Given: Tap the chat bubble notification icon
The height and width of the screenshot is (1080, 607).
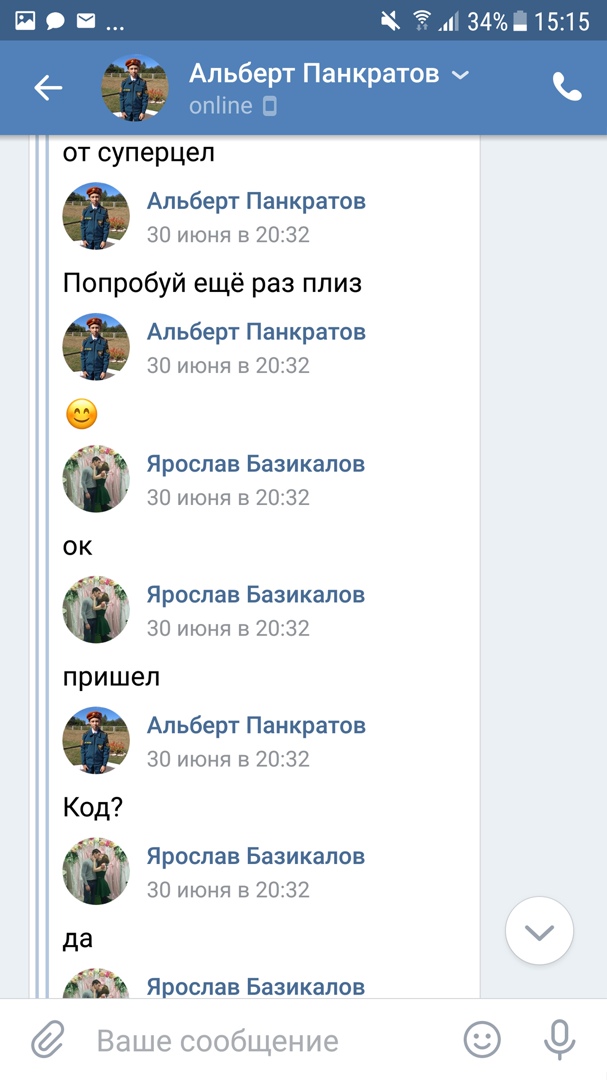Looking at the screenshot, I should [x=56, y=20].
